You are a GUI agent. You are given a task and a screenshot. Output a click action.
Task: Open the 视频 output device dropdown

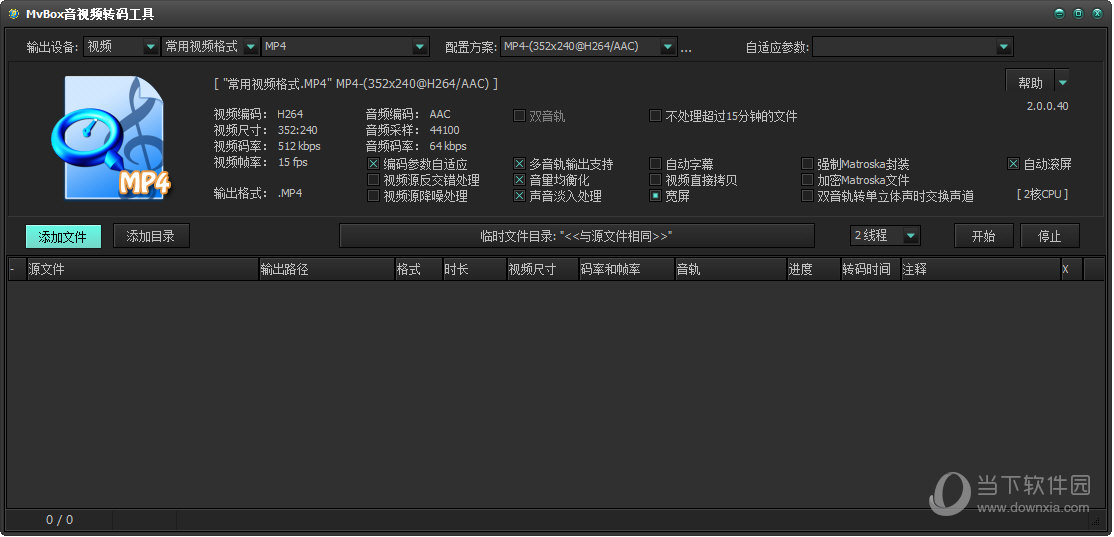coord(121,47)
